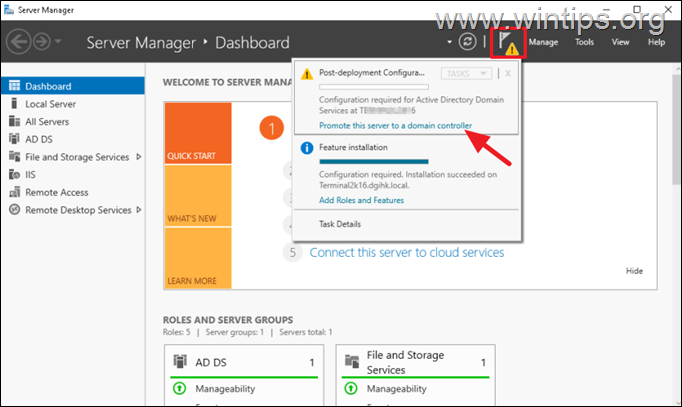
Task: Open the breadcrumb dropdown arrow beside refresh
Action: [449, 42]
